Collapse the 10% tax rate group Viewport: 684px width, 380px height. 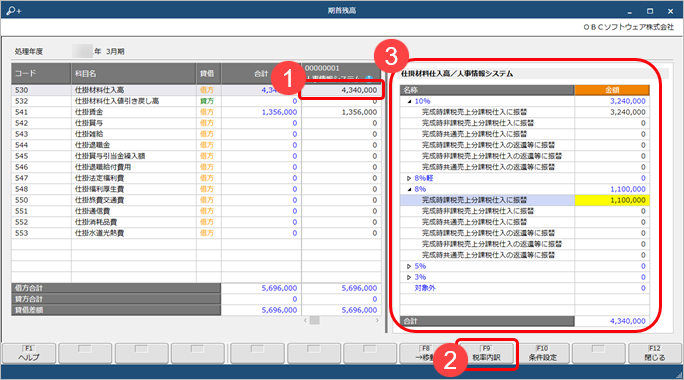click(x=409, y=101)
